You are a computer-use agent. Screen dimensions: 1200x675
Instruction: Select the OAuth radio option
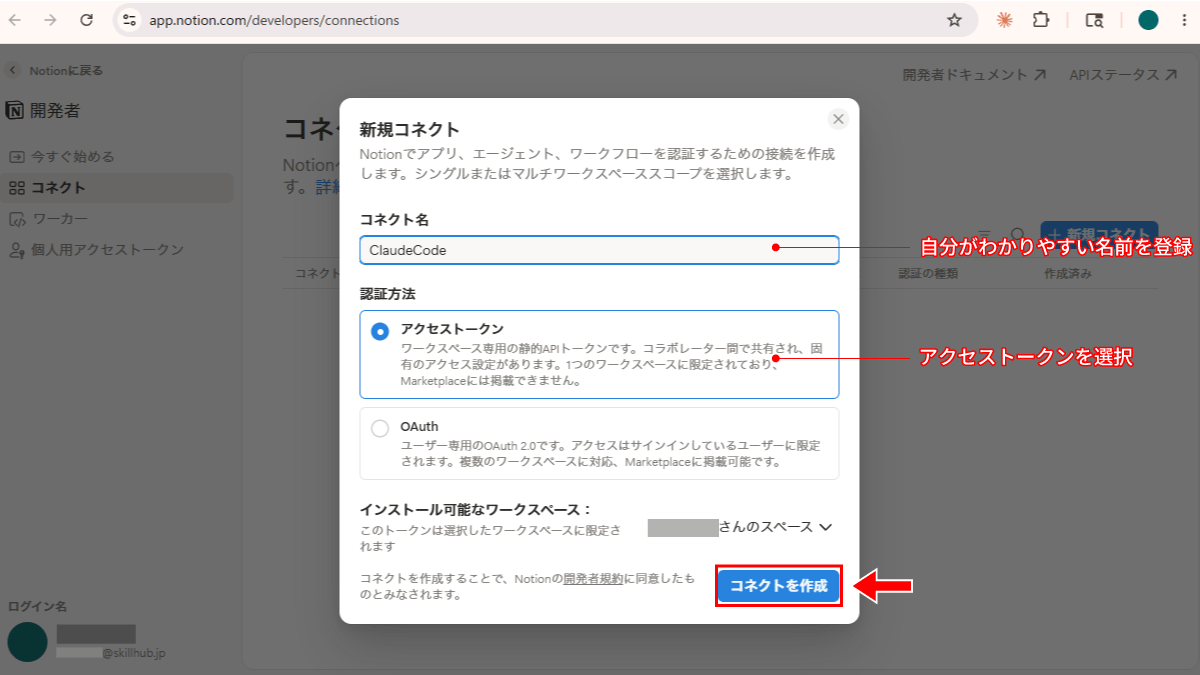pos(380,428)
